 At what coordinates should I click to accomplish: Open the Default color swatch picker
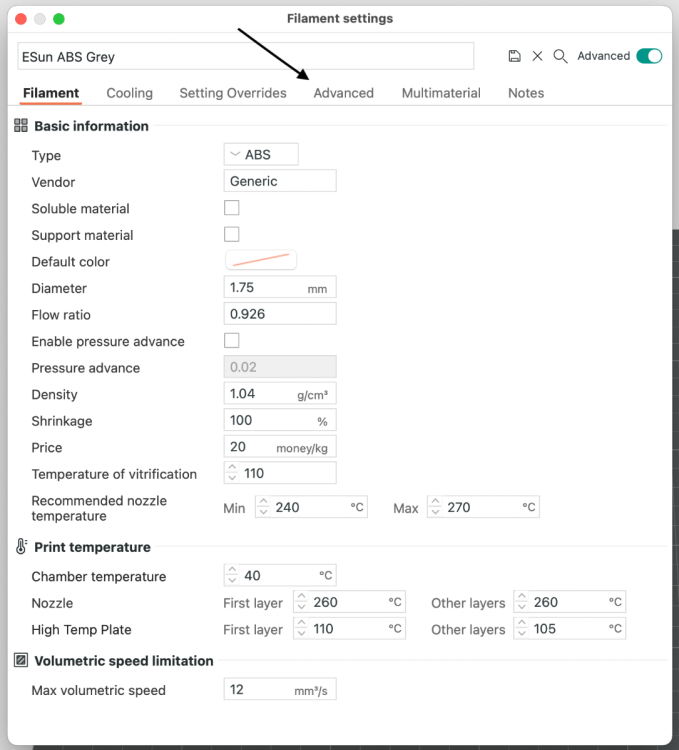[261, 261]
